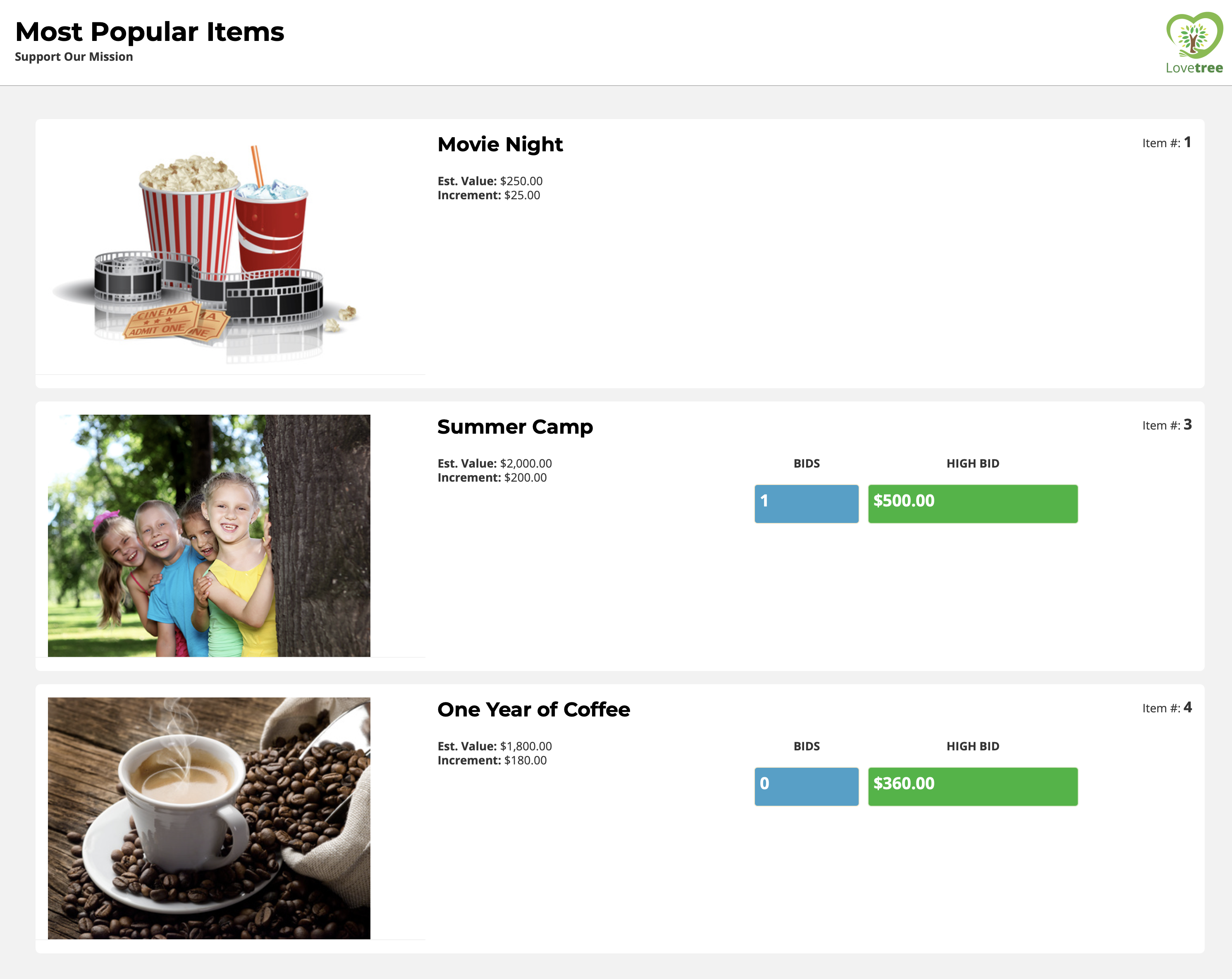Click the HIGH BID label for Summer Camp
The height and width of the screenshot is (979, 1232).
[x=972, y=463]
